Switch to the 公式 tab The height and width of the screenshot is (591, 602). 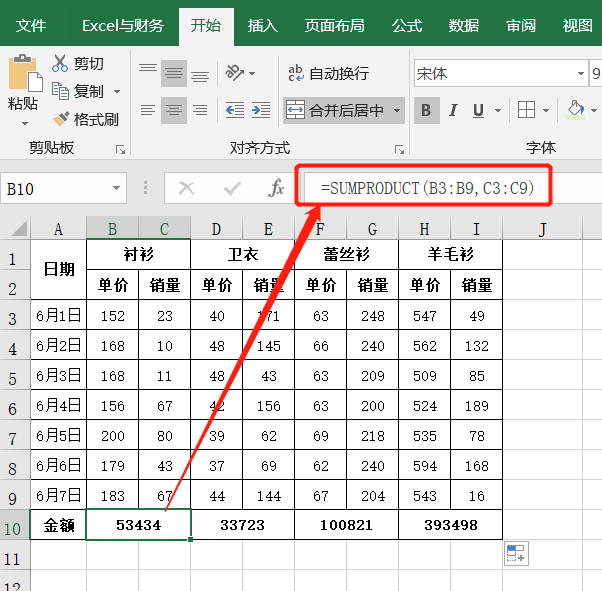pyautogui.click(x=407, y=26)
